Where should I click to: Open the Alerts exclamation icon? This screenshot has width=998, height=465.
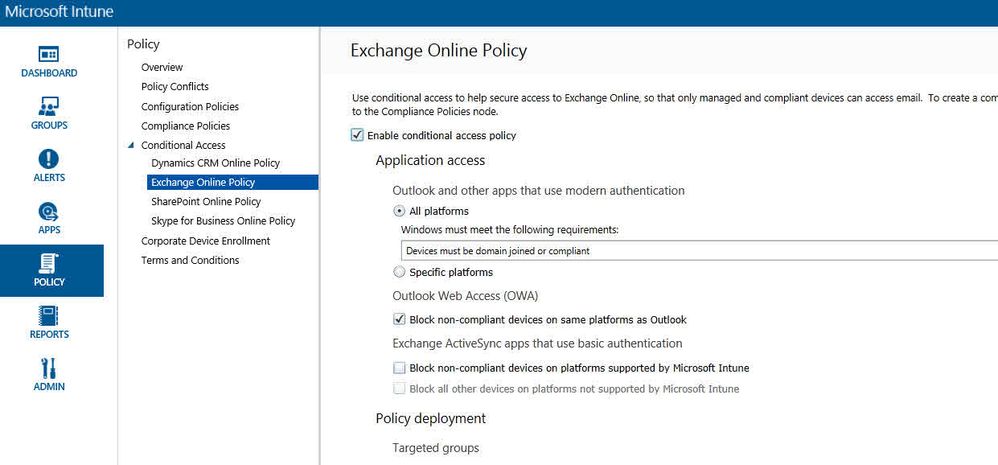pos(49,158)
